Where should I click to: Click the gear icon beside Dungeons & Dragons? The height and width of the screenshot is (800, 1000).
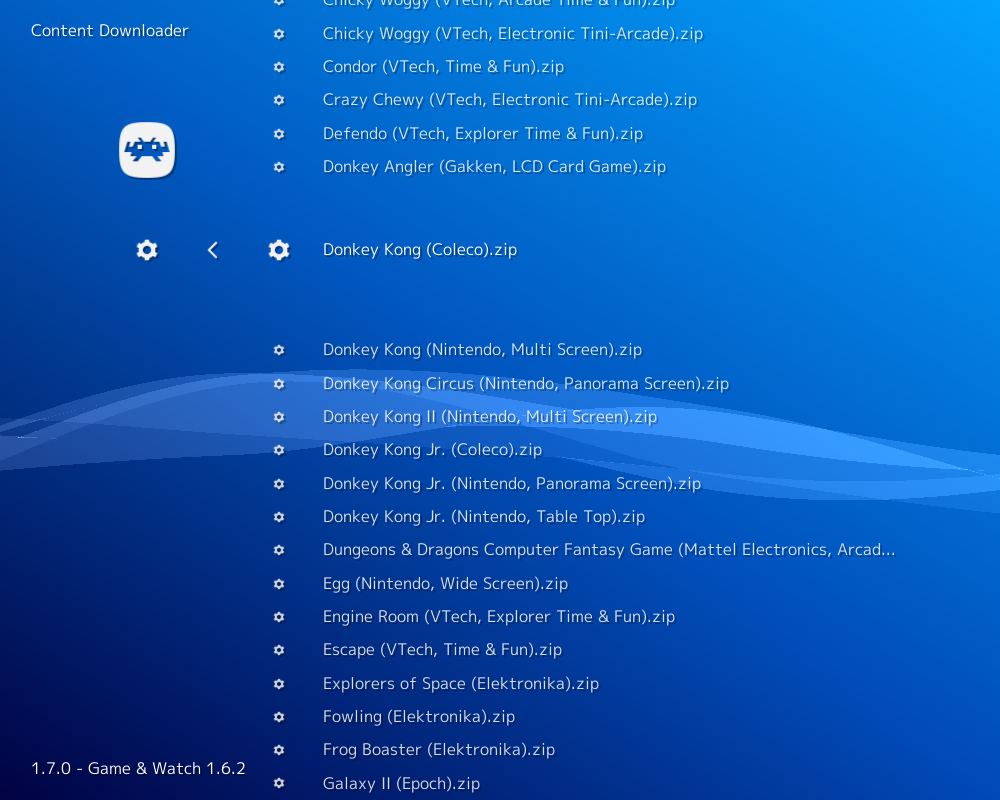point(279,550)
